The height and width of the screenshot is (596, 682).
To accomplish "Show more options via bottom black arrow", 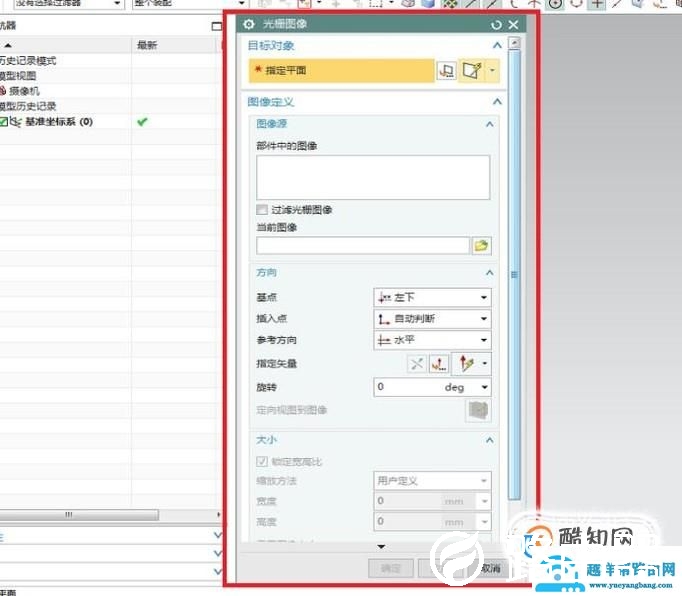I will (x=381, y=547).
